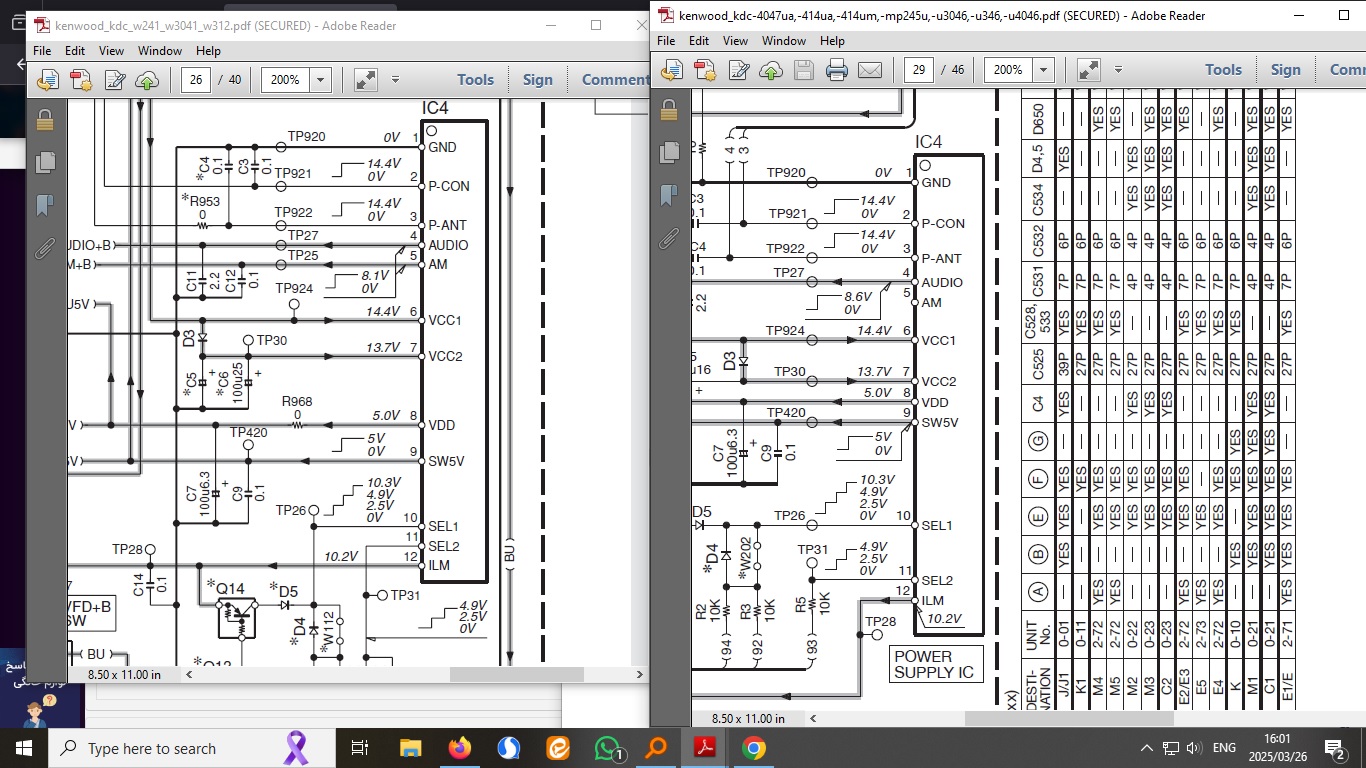Click ENG language indicator

[1224, 748]
